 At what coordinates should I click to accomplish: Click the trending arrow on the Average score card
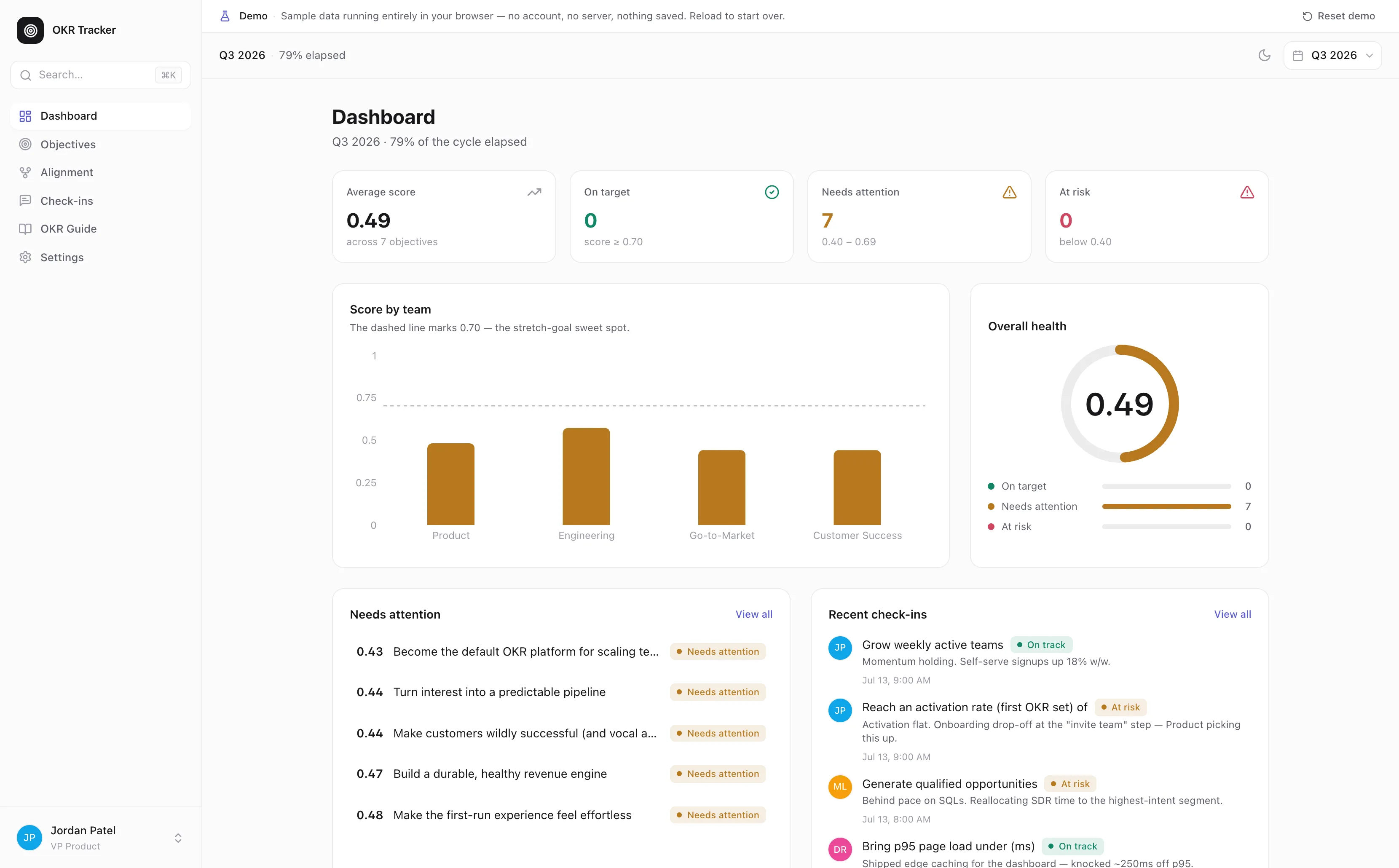[534, 192]
